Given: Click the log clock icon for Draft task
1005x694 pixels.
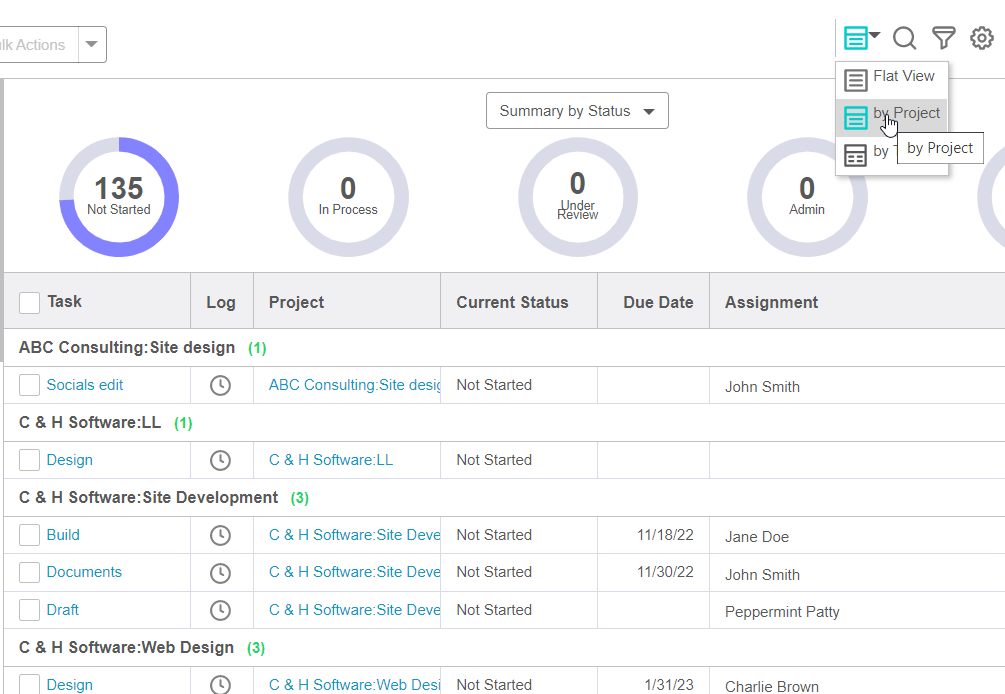Looking at the screenshot, I should pos(221,609).
